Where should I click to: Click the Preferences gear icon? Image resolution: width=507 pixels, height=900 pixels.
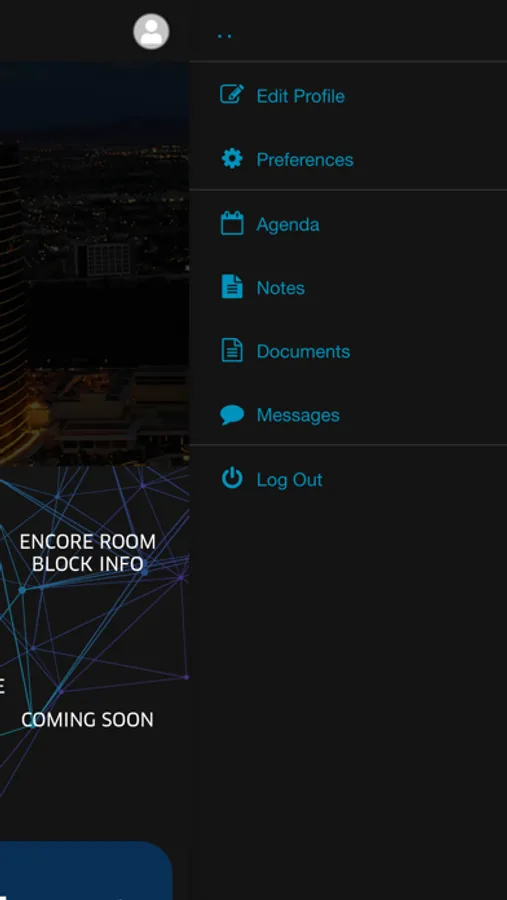coord(232,158)
